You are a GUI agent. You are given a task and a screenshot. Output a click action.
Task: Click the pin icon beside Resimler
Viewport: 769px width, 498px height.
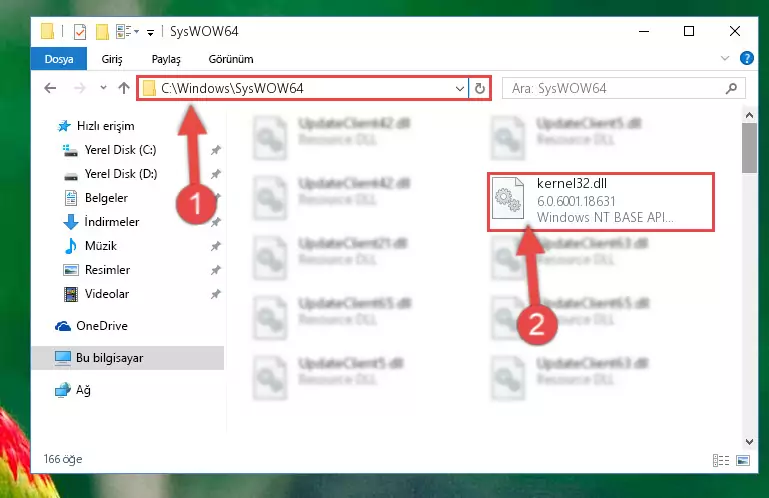(x=215, y=270)
